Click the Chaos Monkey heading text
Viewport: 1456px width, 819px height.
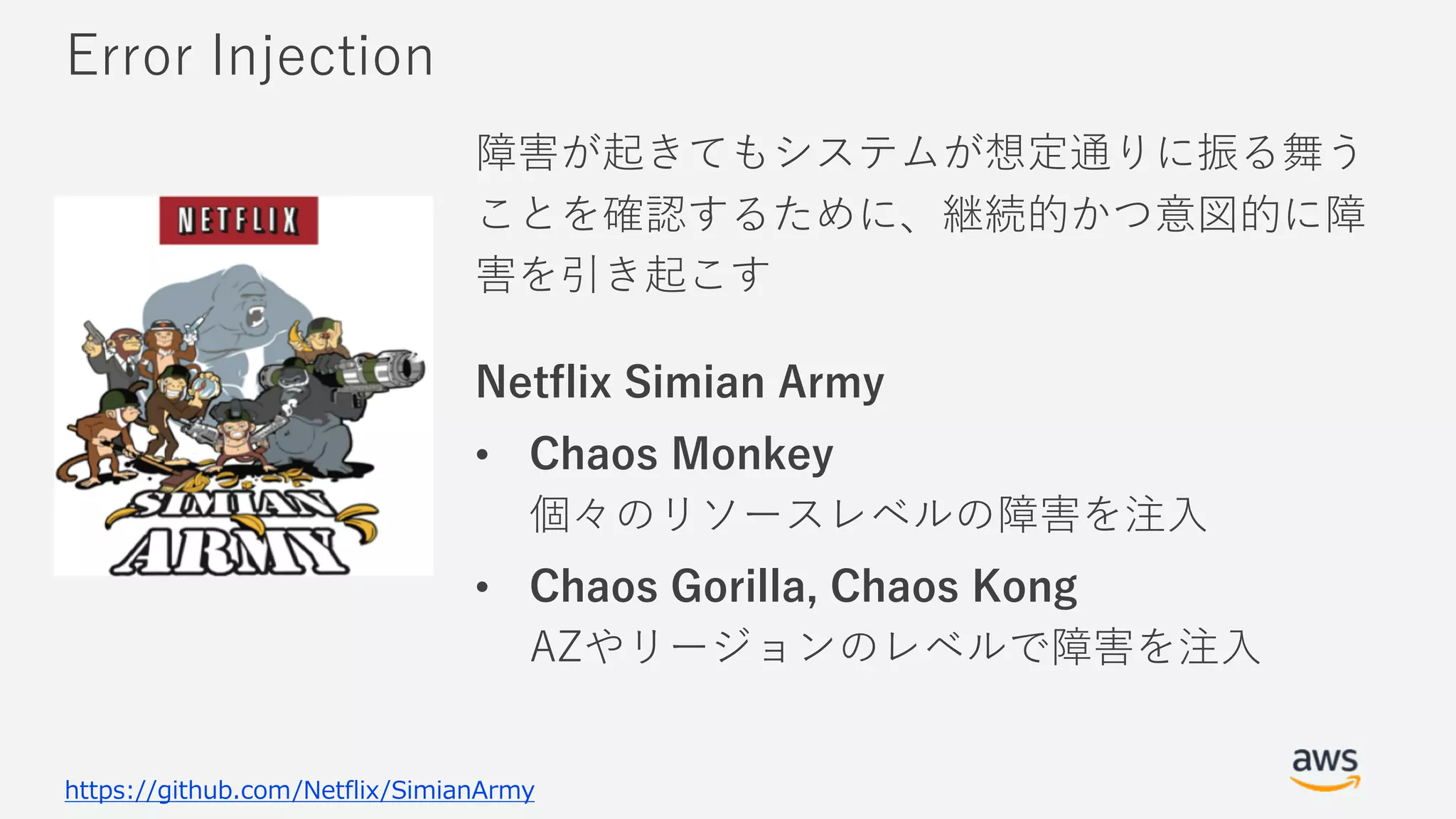(x=681, y=454)
